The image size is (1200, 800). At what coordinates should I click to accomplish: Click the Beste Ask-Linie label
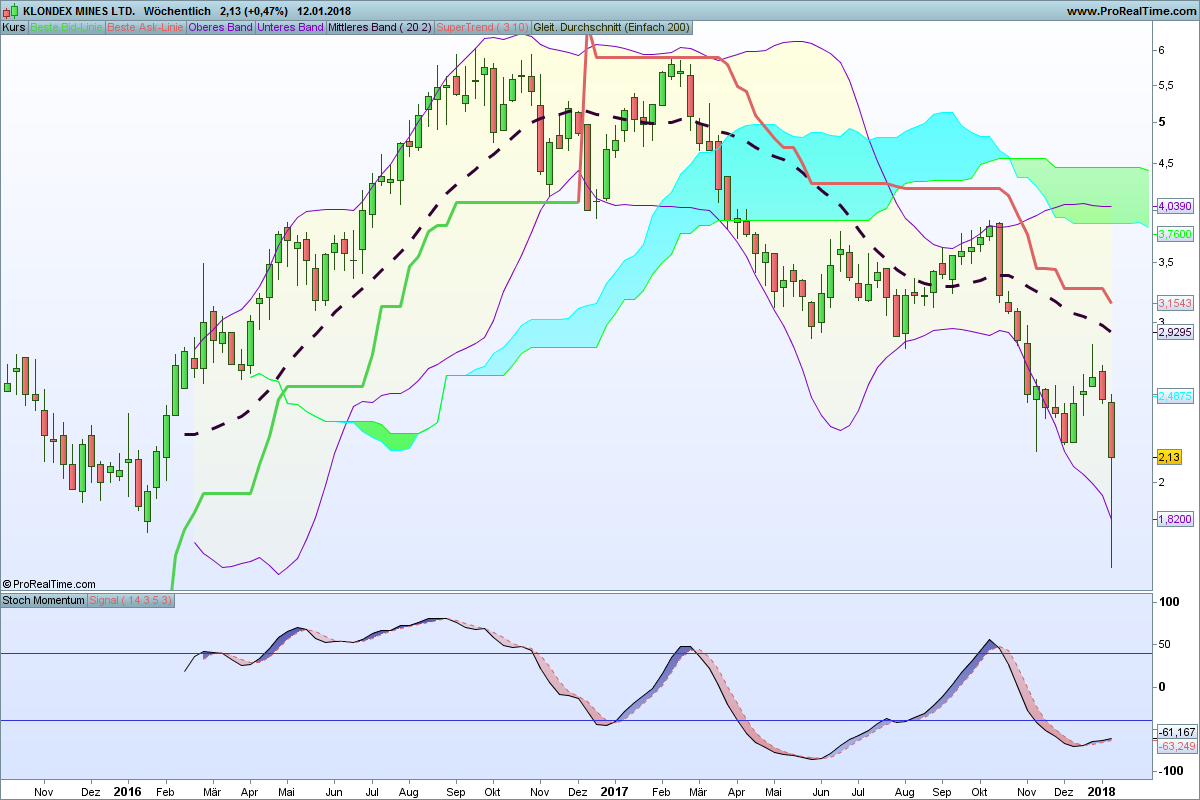click(x=144, y=27)
